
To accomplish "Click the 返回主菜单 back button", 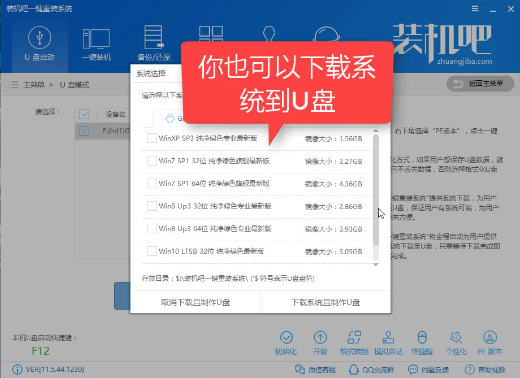I will coord(480,84).
